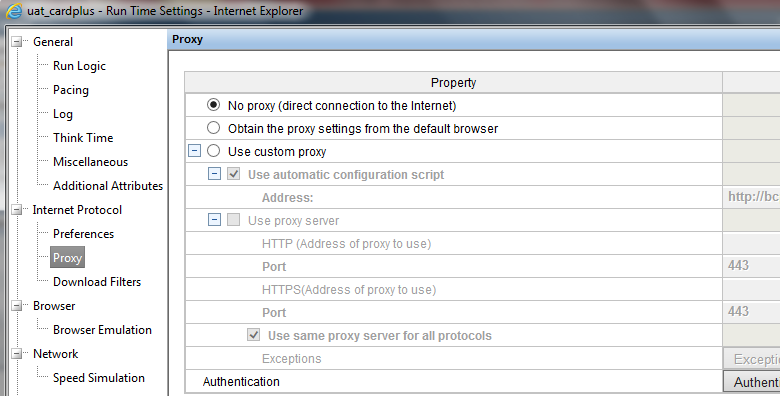Collapse the Browser tree node

coord(17,306)
